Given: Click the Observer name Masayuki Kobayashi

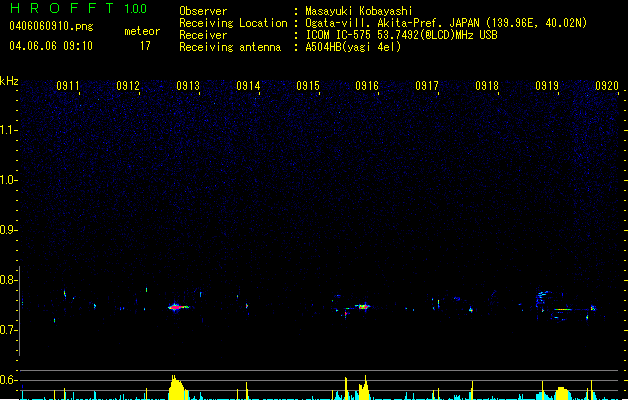Looking at the screenshot, I should pyautogui.click(x=359, y=11).
